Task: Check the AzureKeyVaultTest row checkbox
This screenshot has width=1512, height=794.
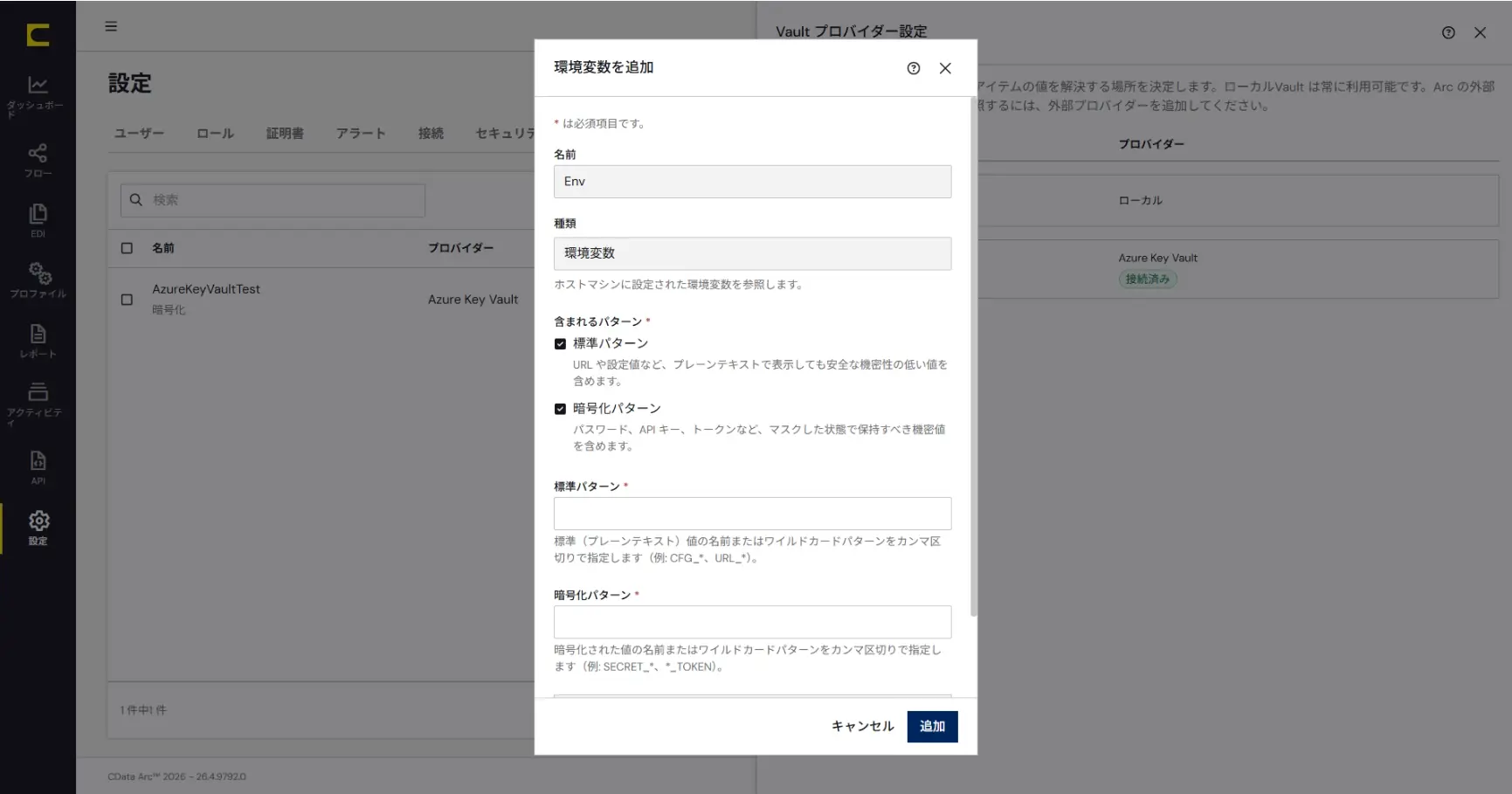Action: tap(127, 300)
